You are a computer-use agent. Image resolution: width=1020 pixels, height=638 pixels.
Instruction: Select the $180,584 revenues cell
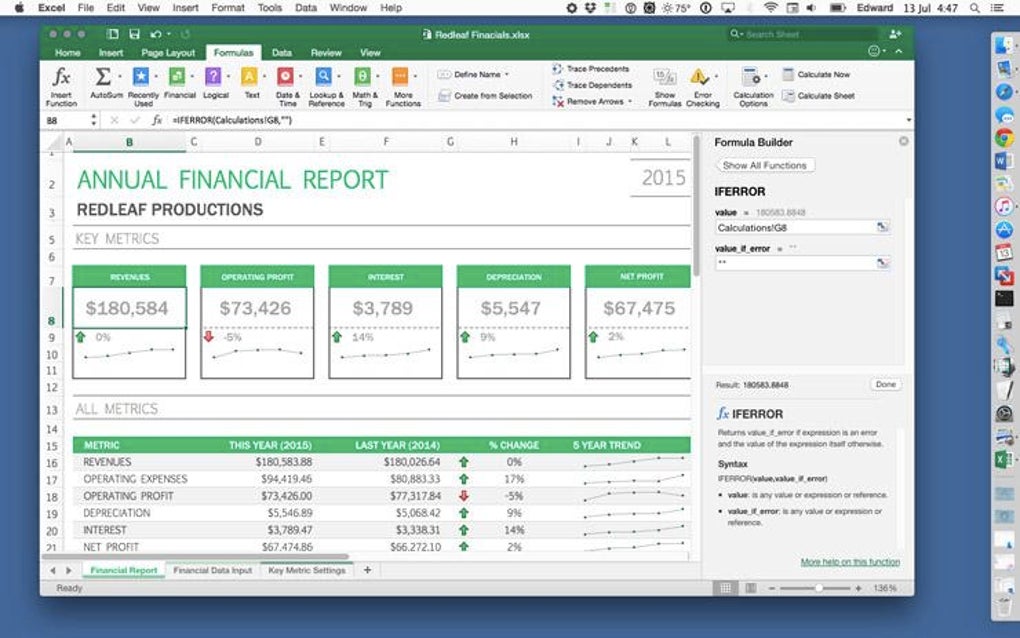coord(129,308)
